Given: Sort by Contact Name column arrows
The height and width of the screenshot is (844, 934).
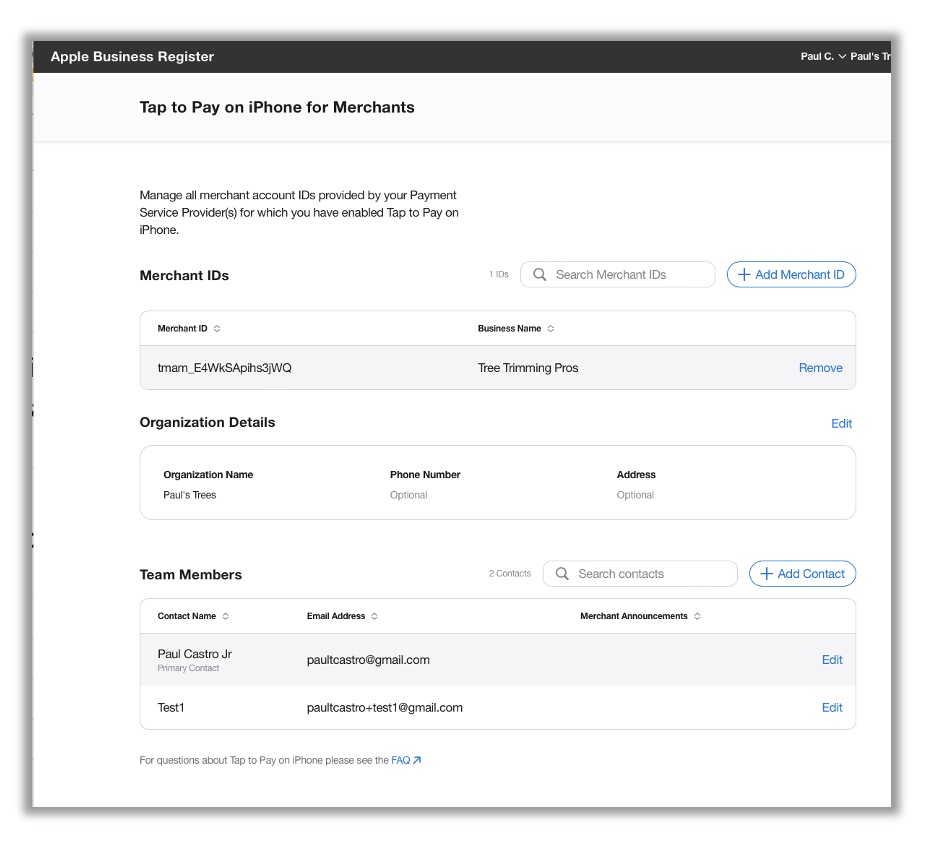Looking at the screenshot, I should 225,617.
